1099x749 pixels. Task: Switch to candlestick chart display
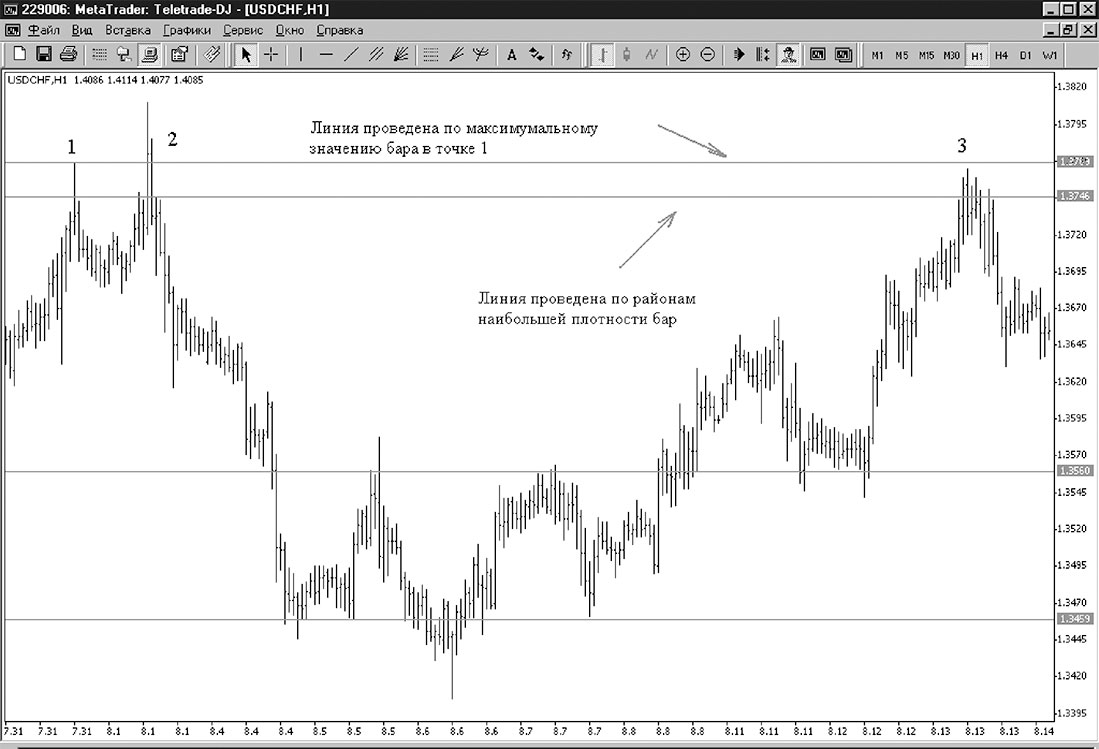pos(627,54)
